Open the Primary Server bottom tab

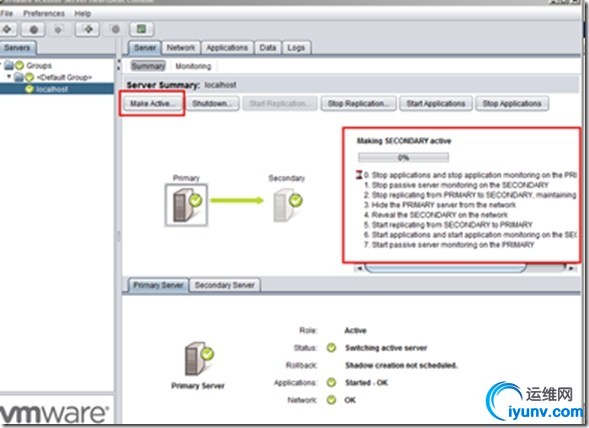tap(158, 285)
